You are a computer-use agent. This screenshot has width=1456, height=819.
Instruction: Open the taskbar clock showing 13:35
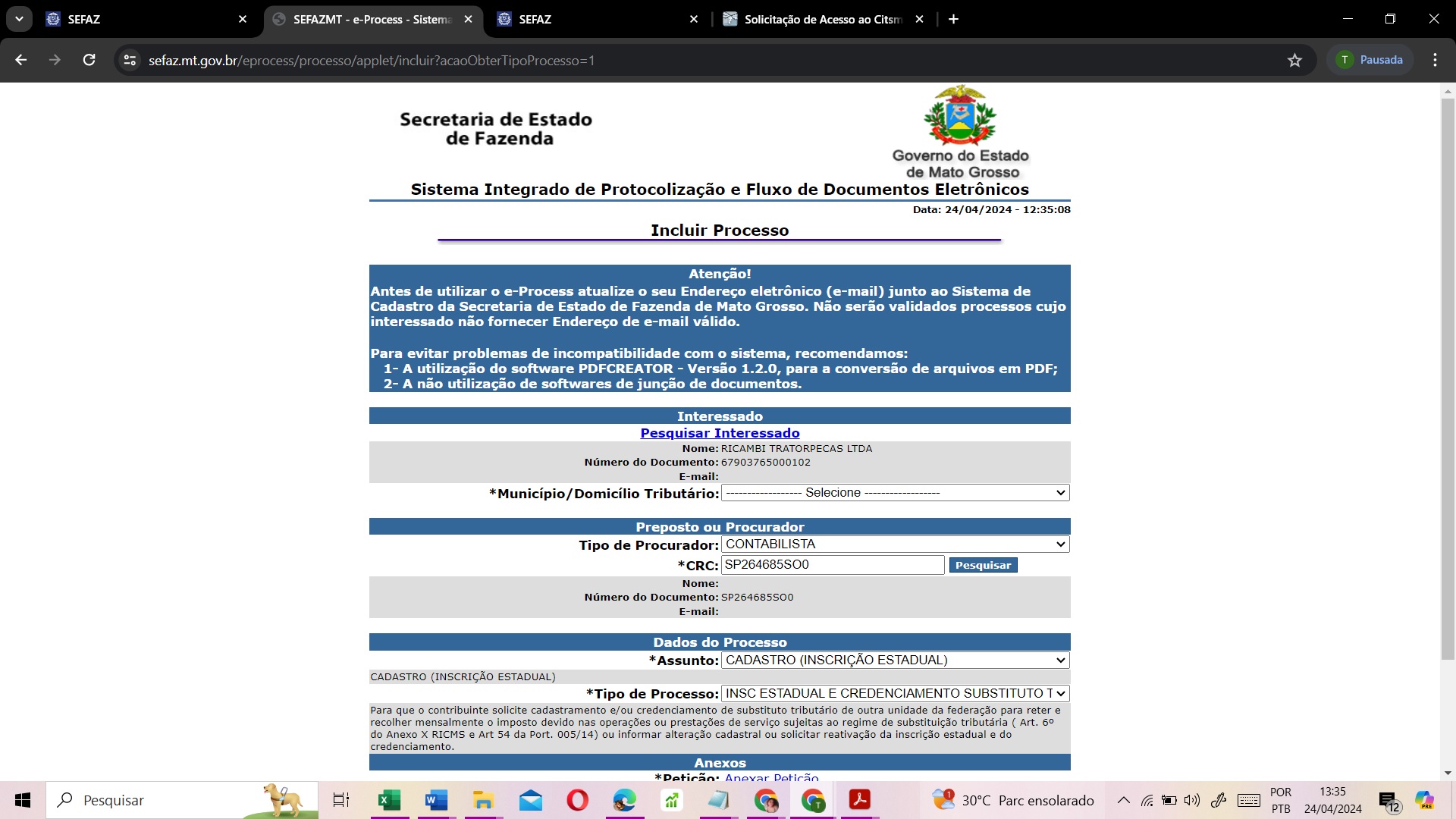click(x=1333, y=800)
